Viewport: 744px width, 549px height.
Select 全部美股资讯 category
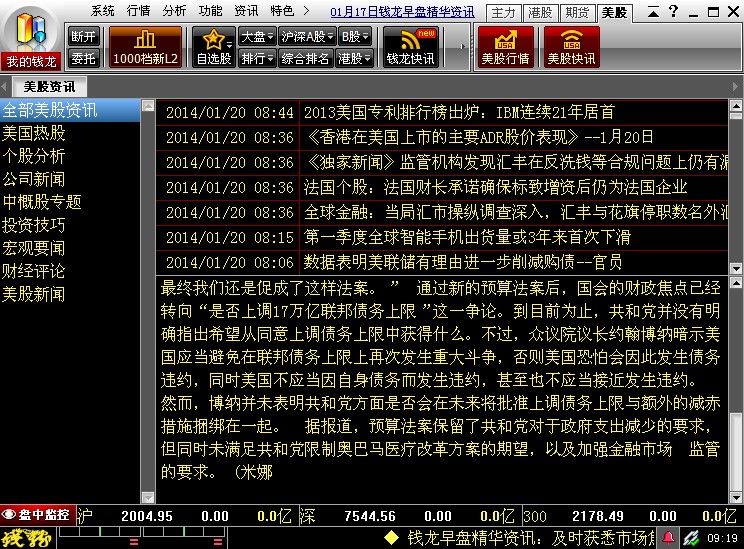pos(70,110)
